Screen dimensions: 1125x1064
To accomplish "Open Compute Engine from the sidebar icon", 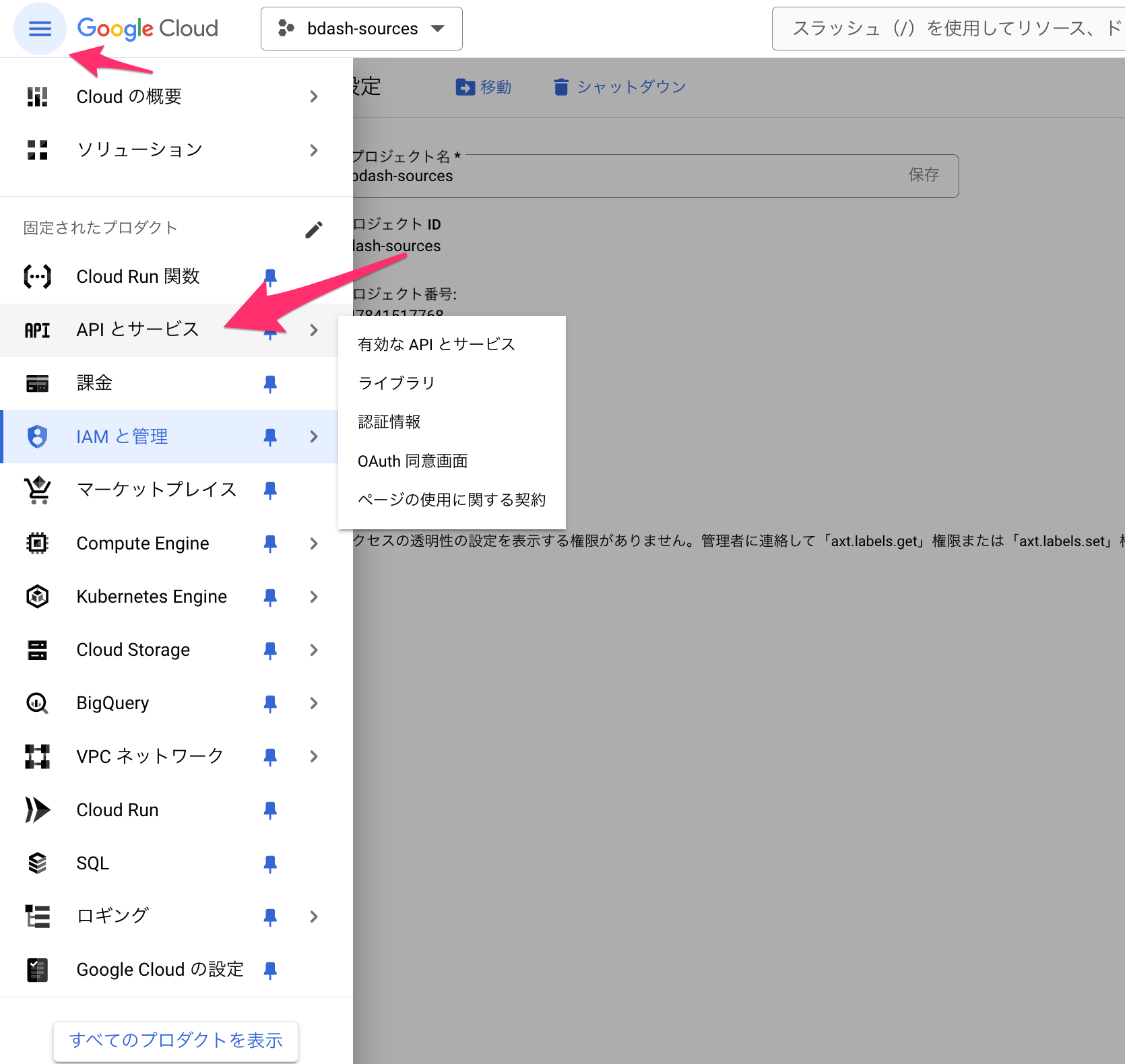I will (x=37, y=543).
